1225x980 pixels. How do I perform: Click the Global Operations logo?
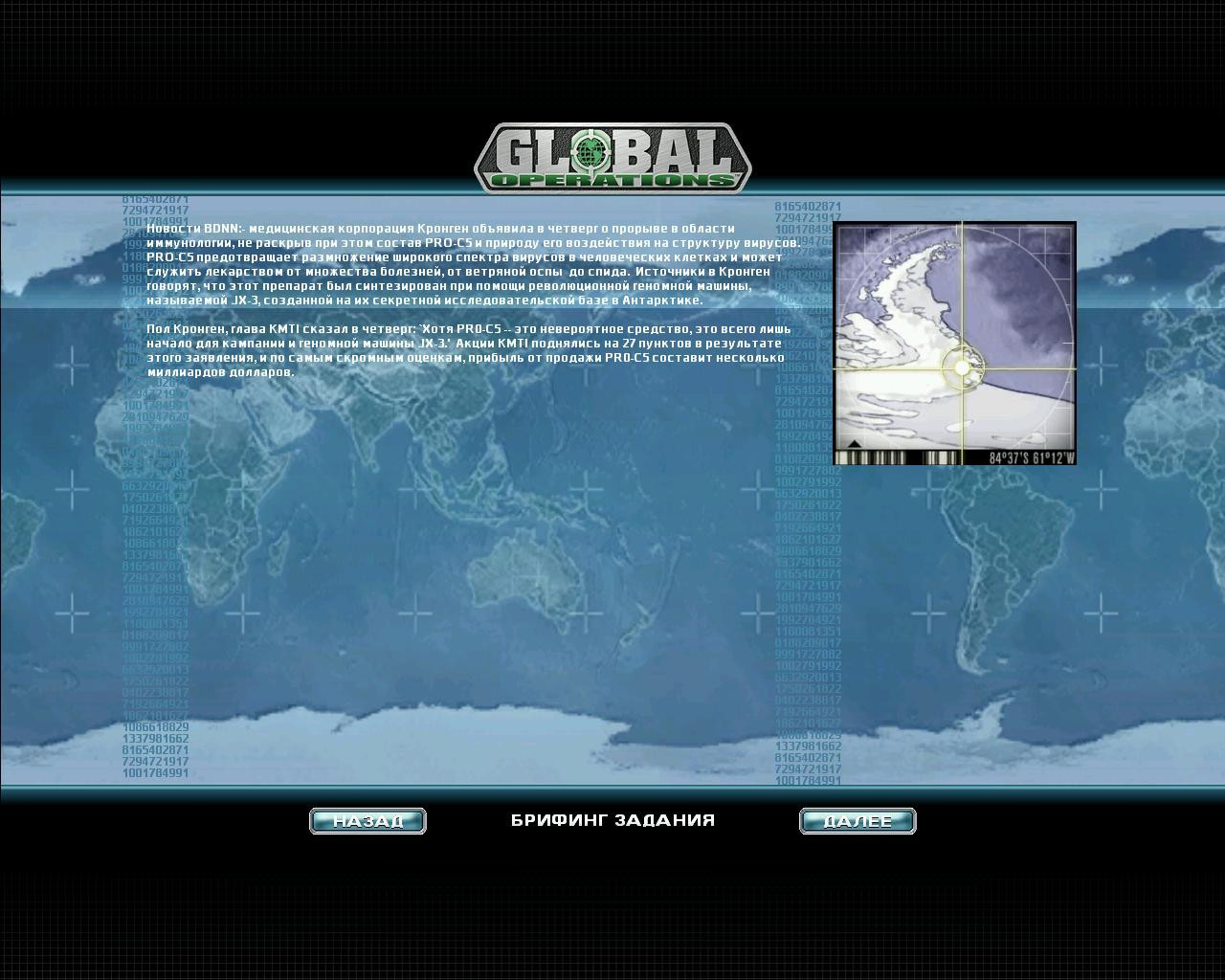coord(612,158)
